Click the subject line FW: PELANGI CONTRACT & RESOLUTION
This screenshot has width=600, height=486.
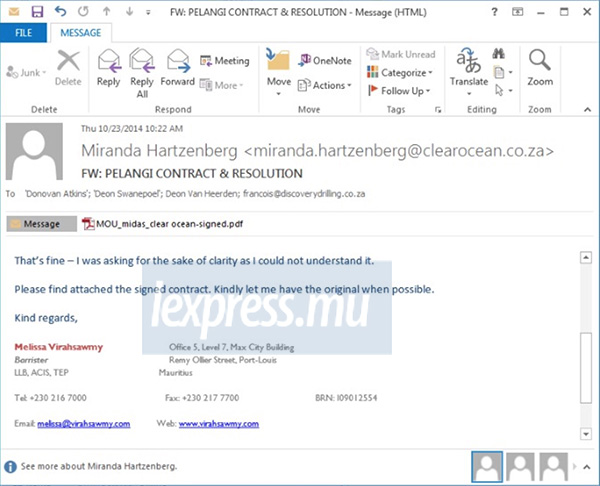tap(192, 173)
